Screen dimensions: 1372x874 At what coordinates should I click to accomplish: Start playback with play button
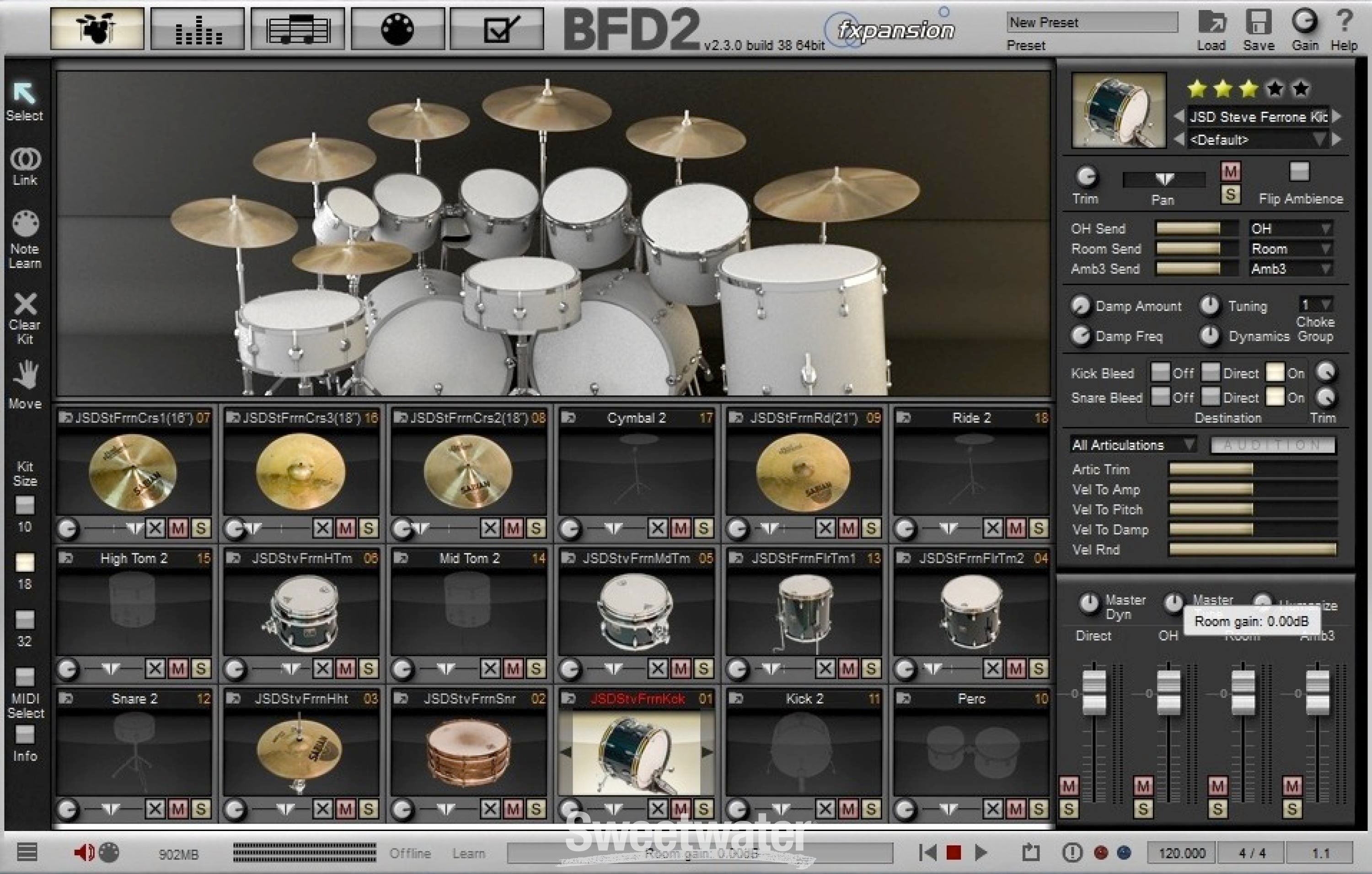point(981,852)
